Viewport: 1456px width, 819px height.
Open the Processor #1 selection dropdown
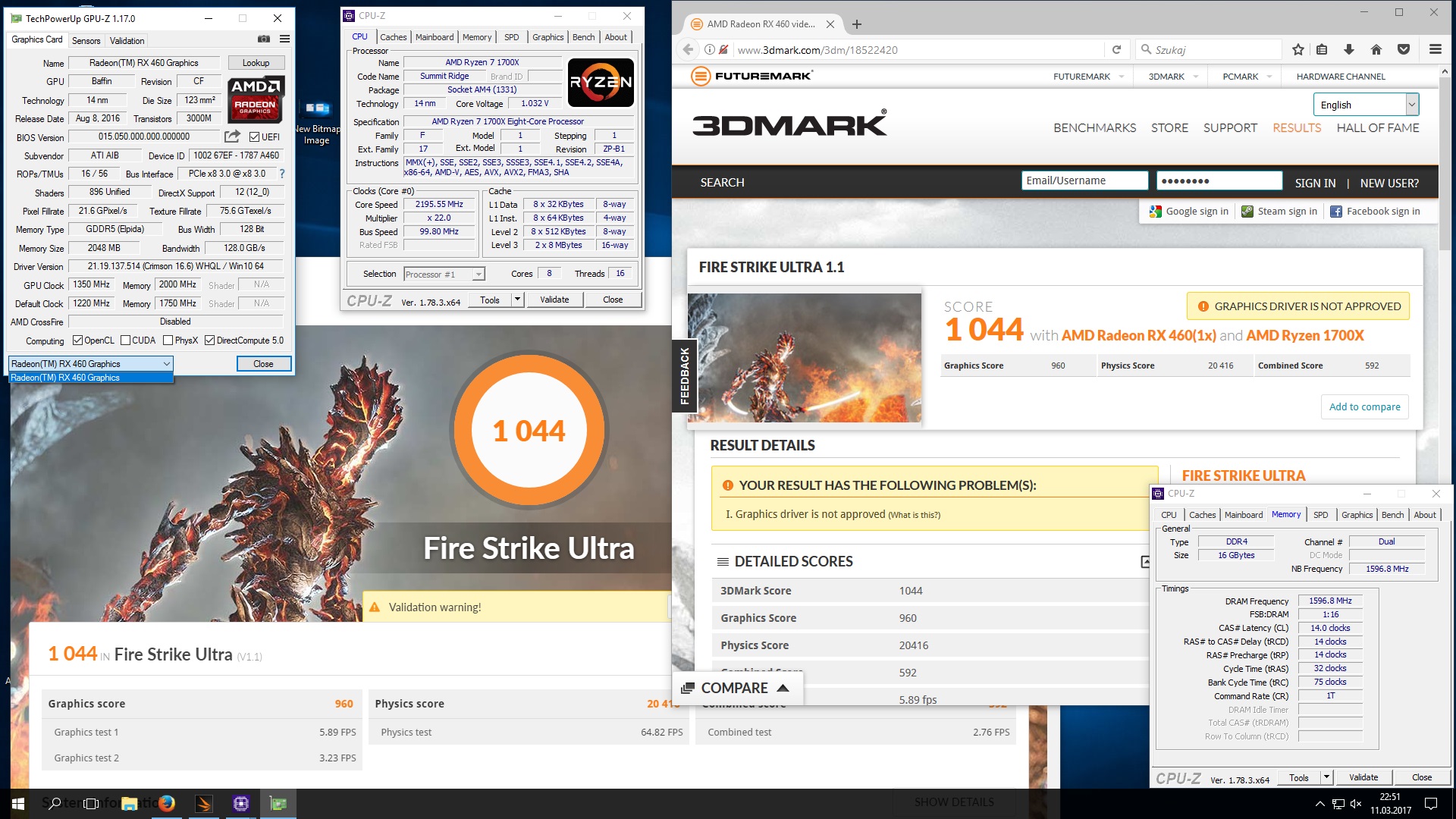coord(444,275)
